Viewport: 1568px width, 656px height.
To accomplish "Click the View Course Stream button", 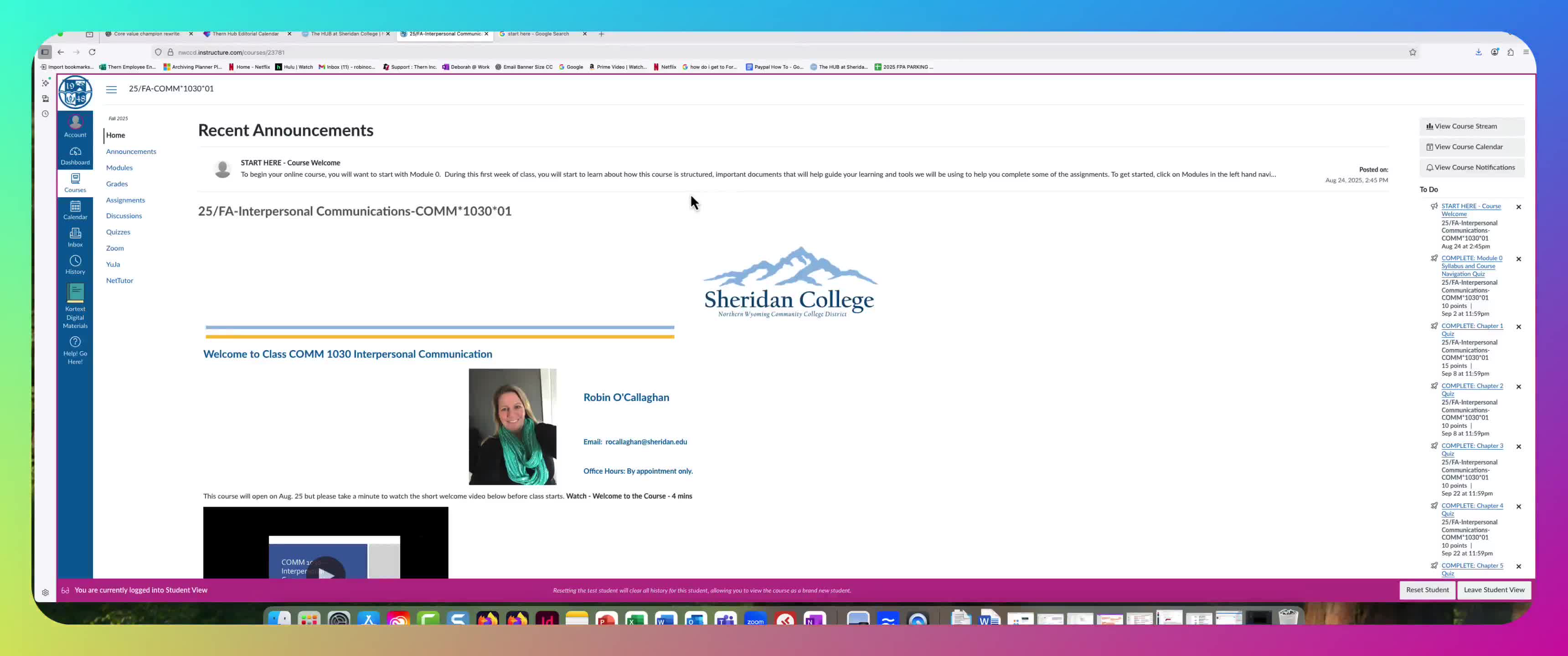I will click(1471, 126).
